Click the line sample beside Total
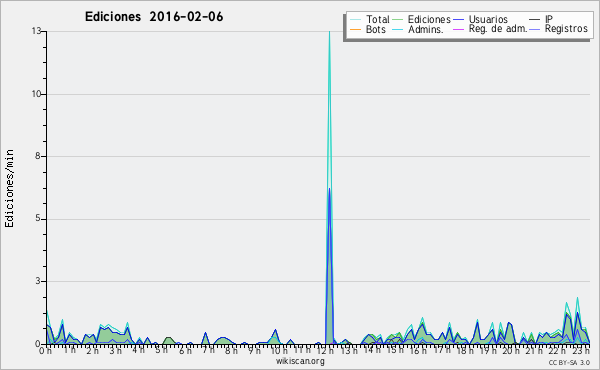This screenshot has height=370, width=600. click(355, 20)
